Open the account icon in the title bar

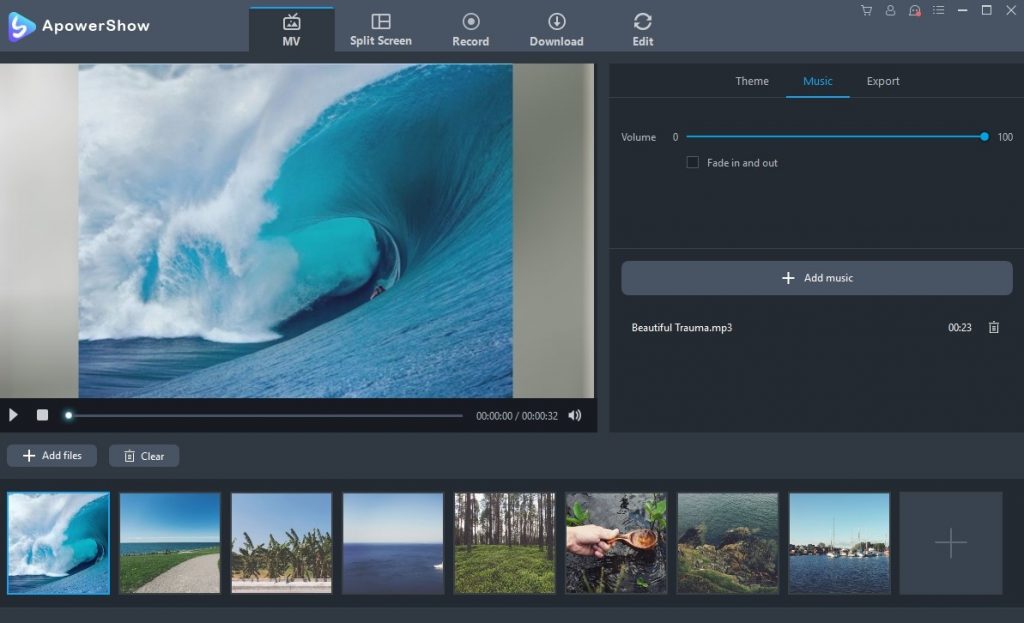(891, 11)
